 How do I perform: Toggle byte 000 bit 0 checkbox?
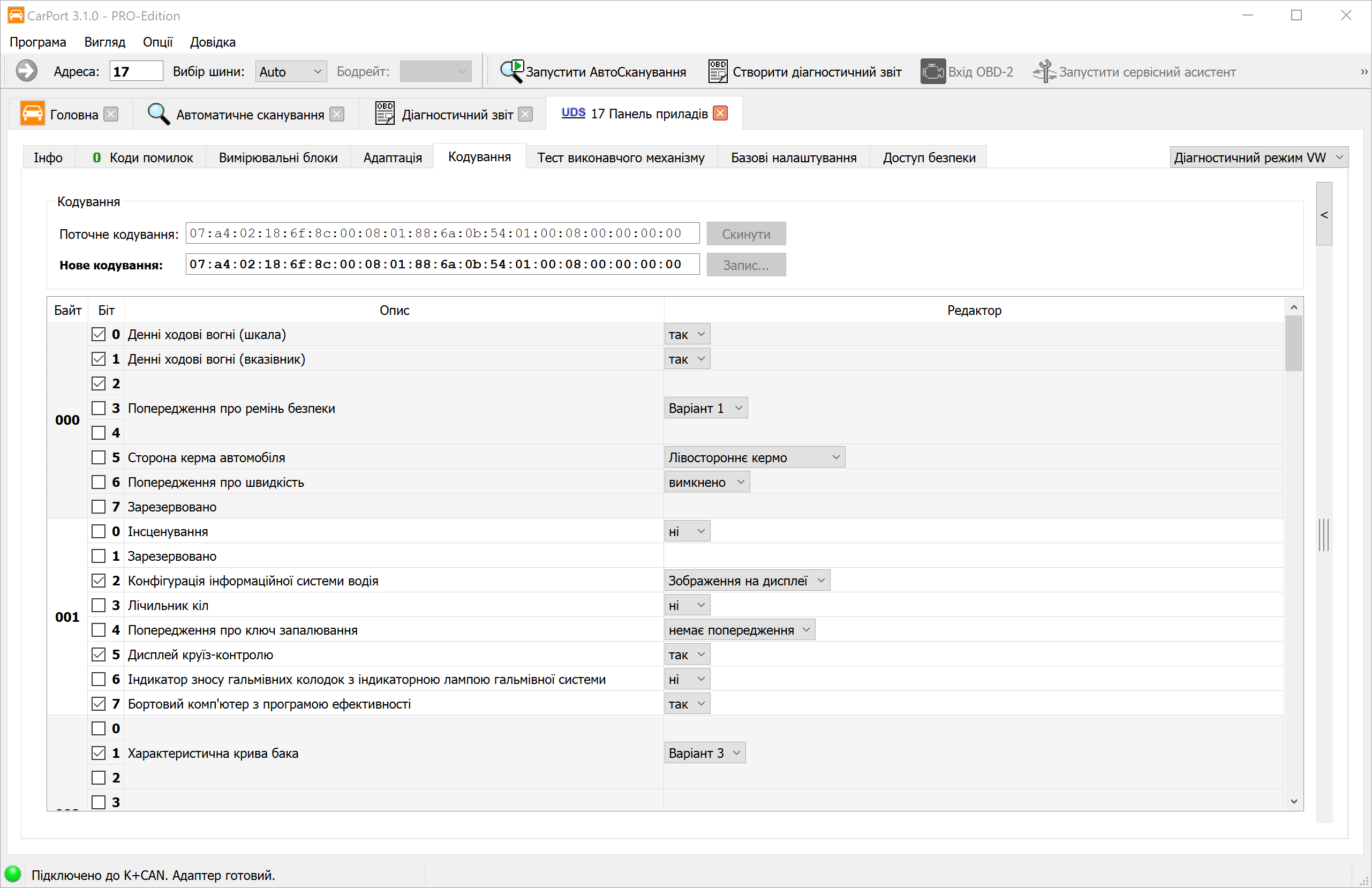click(x=99, y=334)
